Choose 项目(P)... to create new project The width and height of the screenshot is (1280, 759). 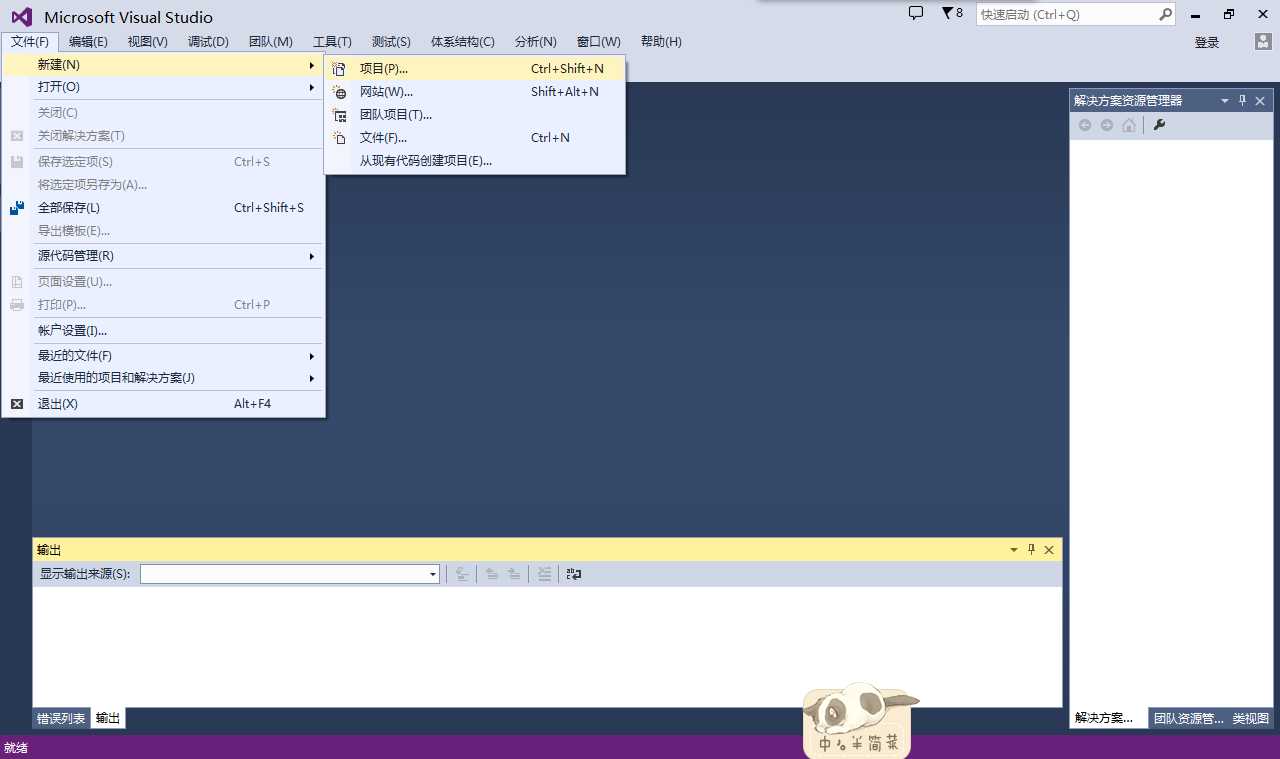475,69
